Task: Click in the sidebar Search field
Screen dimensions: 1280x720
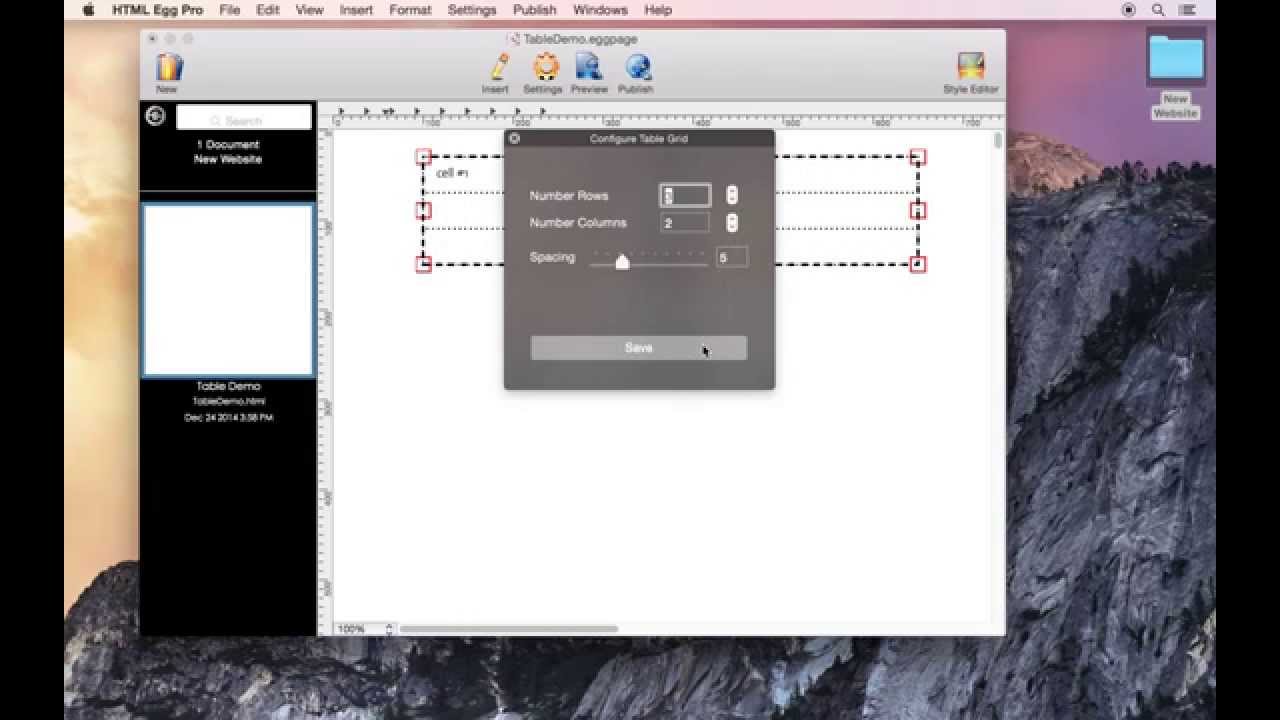Action: coord(244,118)
